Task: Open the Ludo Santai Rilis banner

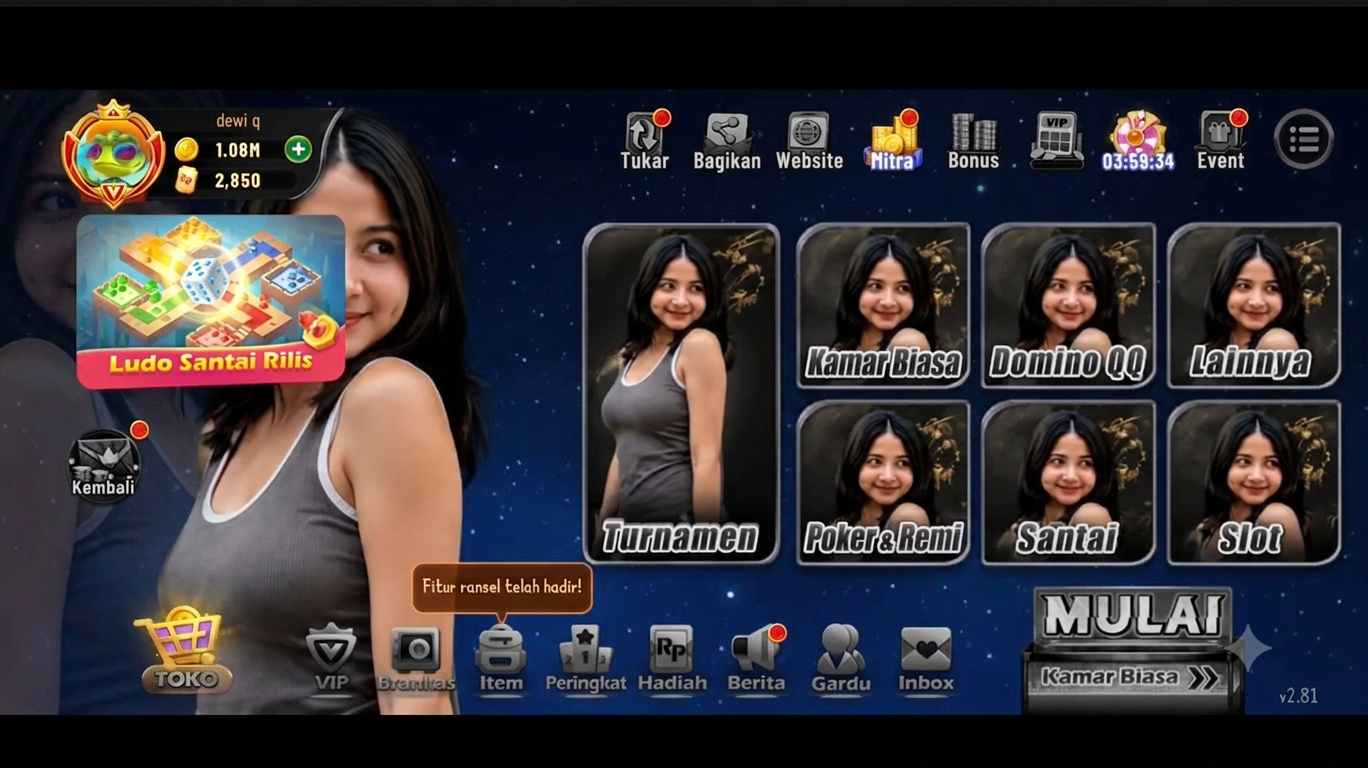Action: click(211, 301)
